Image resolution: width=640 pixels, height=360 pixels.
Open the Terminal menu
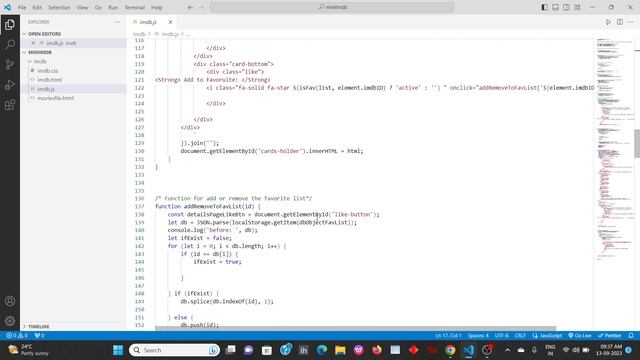pos(135,7)
